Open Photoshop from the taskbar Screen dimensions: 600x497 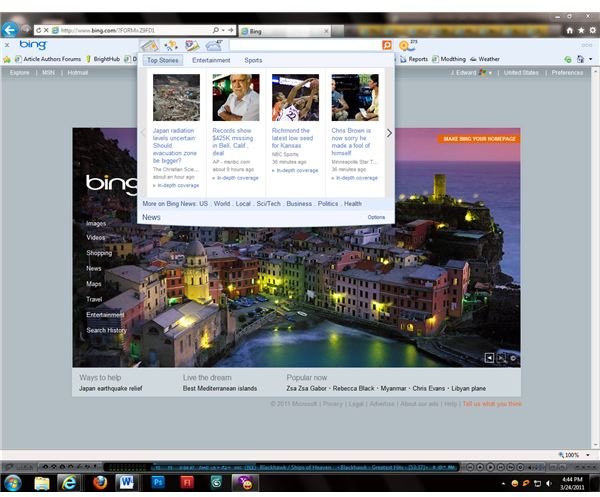(x=158, y=482)
